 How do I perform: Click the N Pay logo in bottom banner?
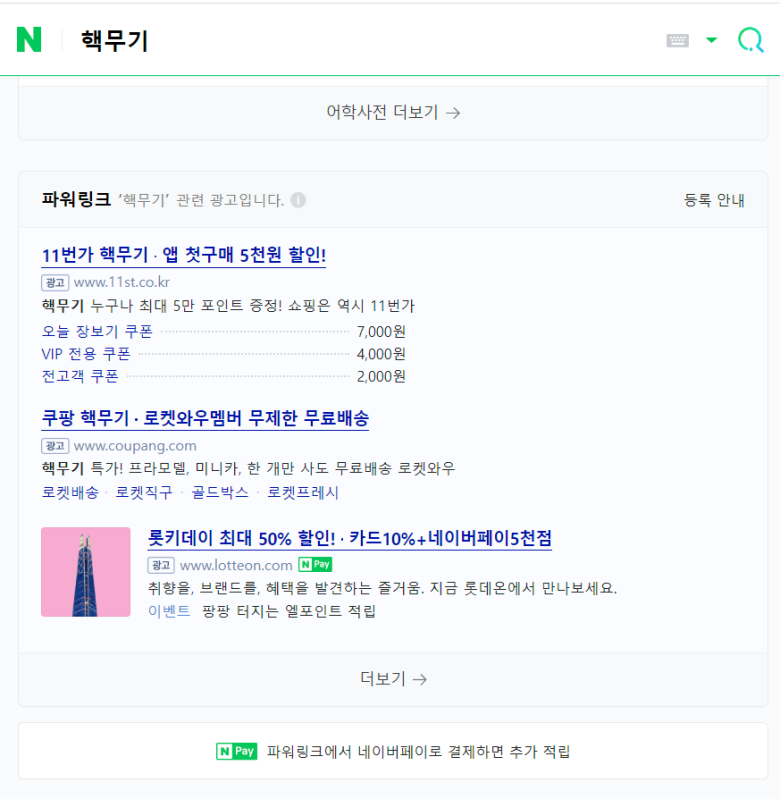[x=237, y=751]
